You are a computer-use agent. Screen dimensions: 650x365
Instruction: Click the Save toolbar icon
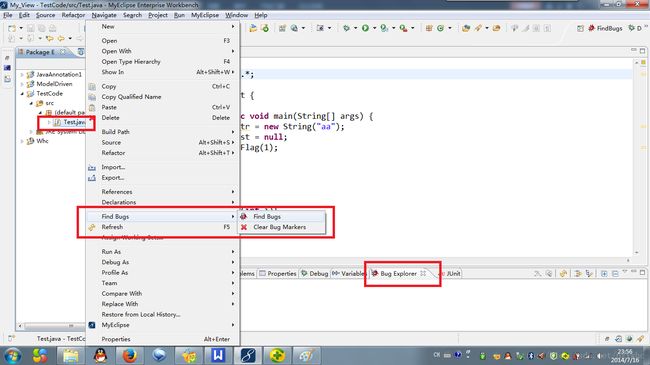click(31, 28)
